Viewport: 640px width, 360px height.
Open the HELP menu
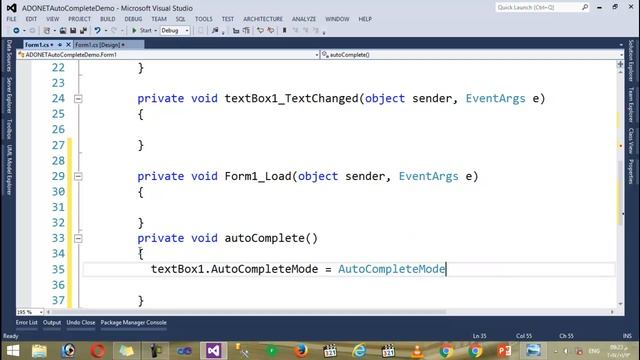pos(365,19)
